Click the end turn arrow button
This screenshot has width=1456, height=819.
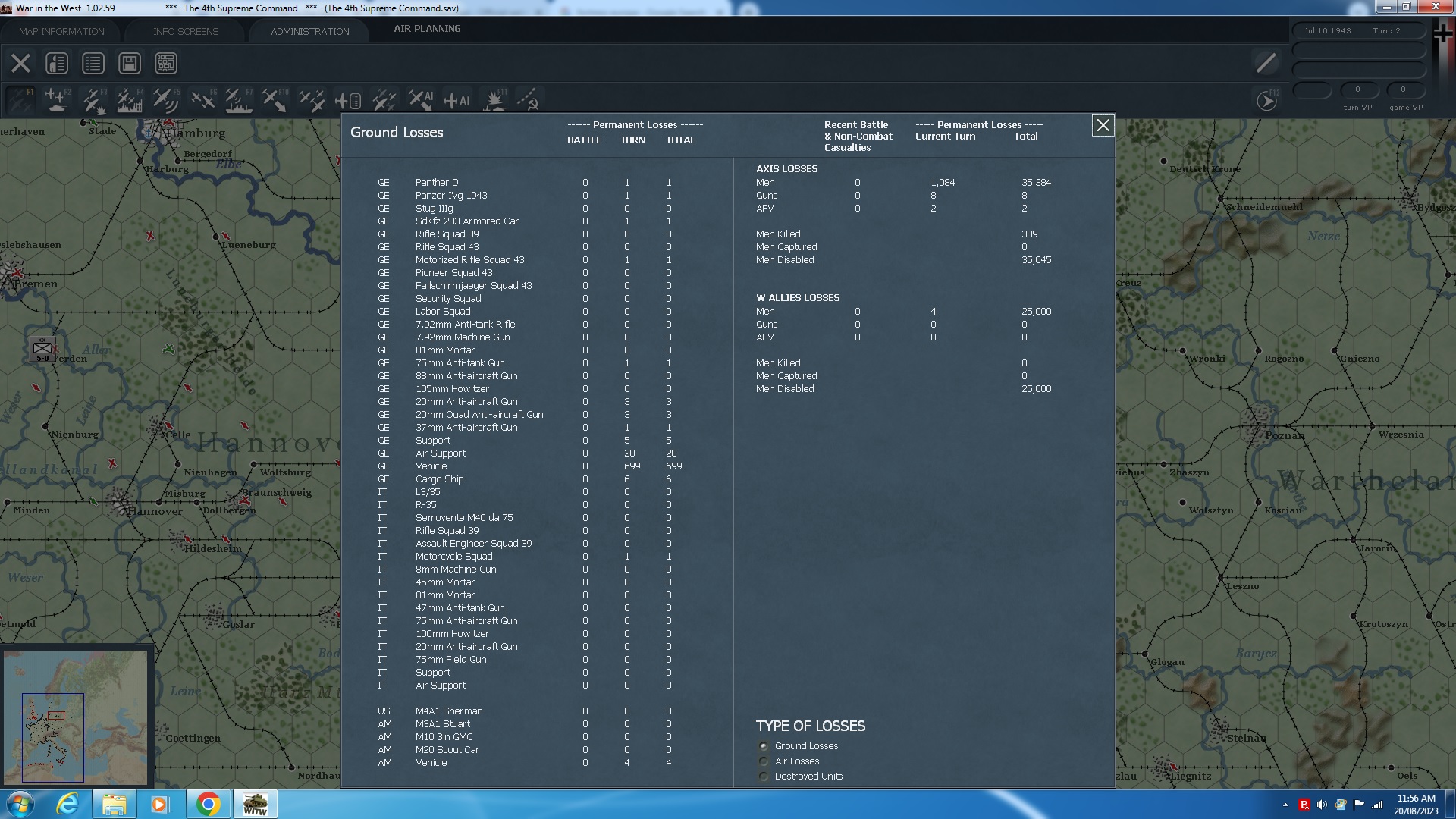click(1266, 100)
